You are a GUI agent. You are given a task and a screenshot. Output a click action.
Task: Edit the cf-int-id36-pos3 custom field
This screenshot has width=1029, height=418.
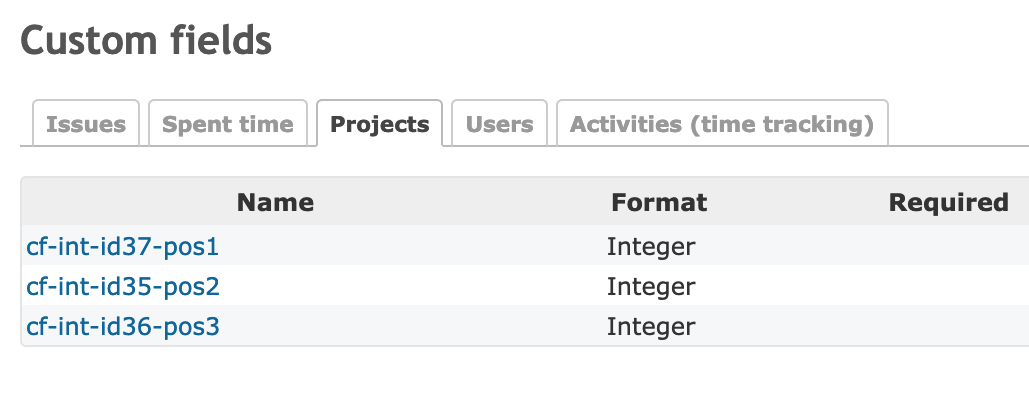point(123,327)
